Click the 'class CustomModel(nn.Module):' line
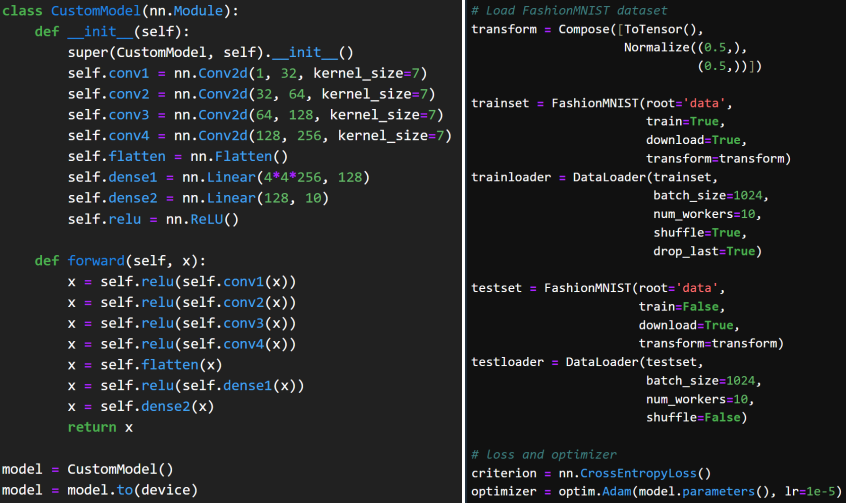 pos(120,11)
